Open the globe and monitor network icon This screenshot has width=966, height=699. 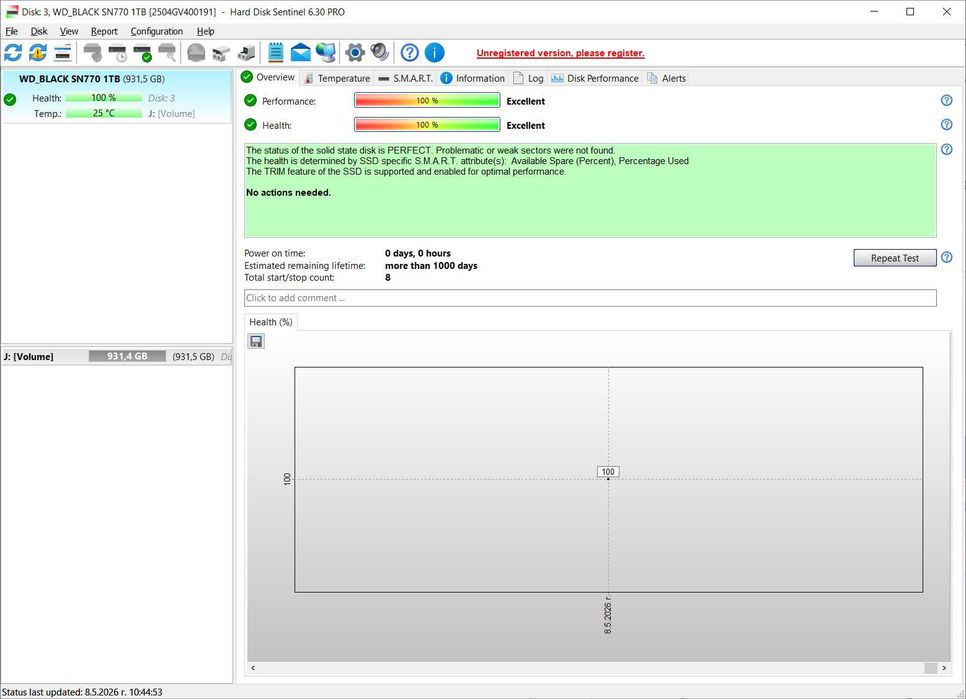click(326, 53)
